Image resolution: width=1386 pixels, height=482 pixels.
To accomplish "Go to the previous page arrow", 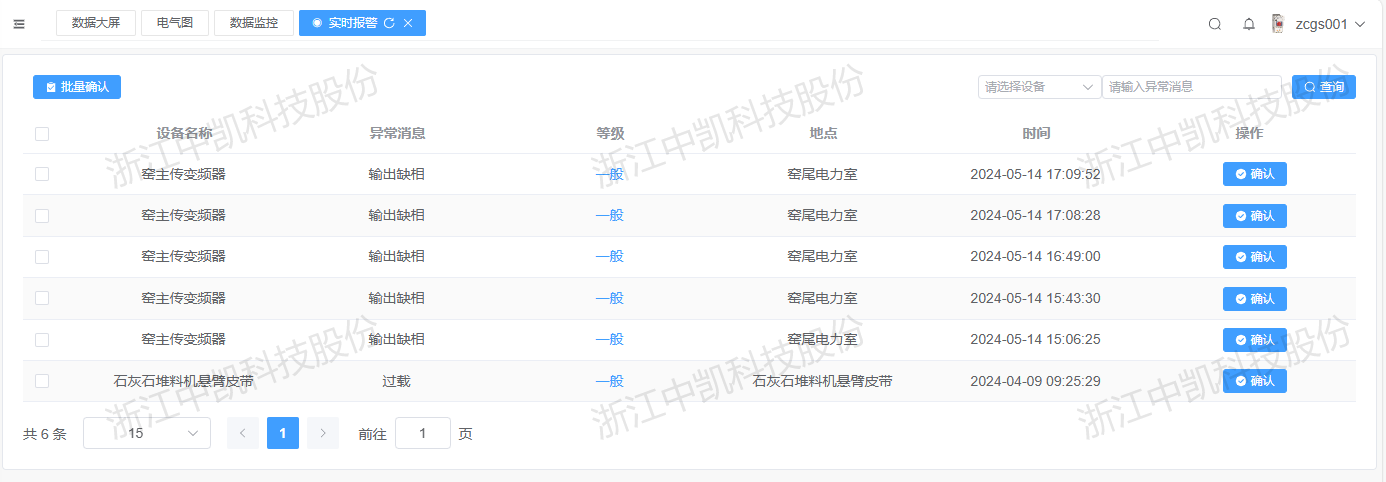I will [x=243, y=433].
